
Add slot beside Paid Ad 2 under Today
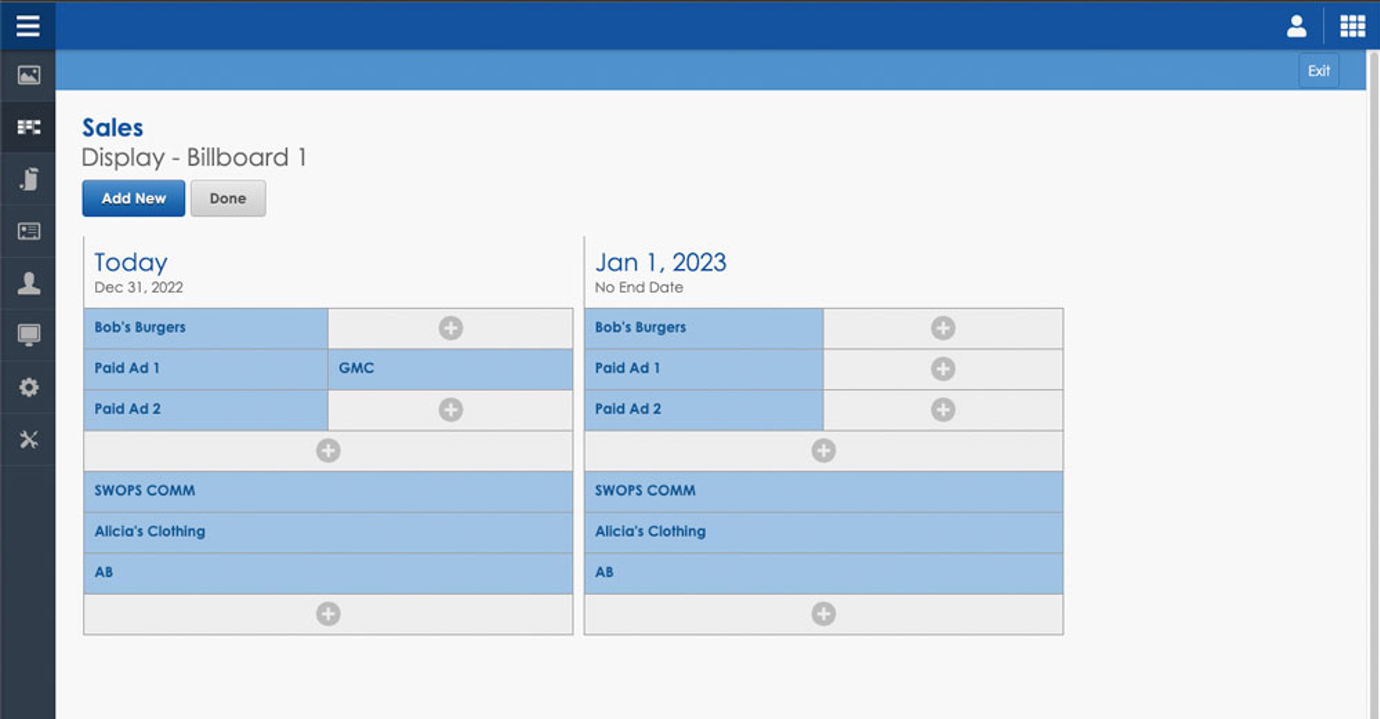(x=450, y=410)
